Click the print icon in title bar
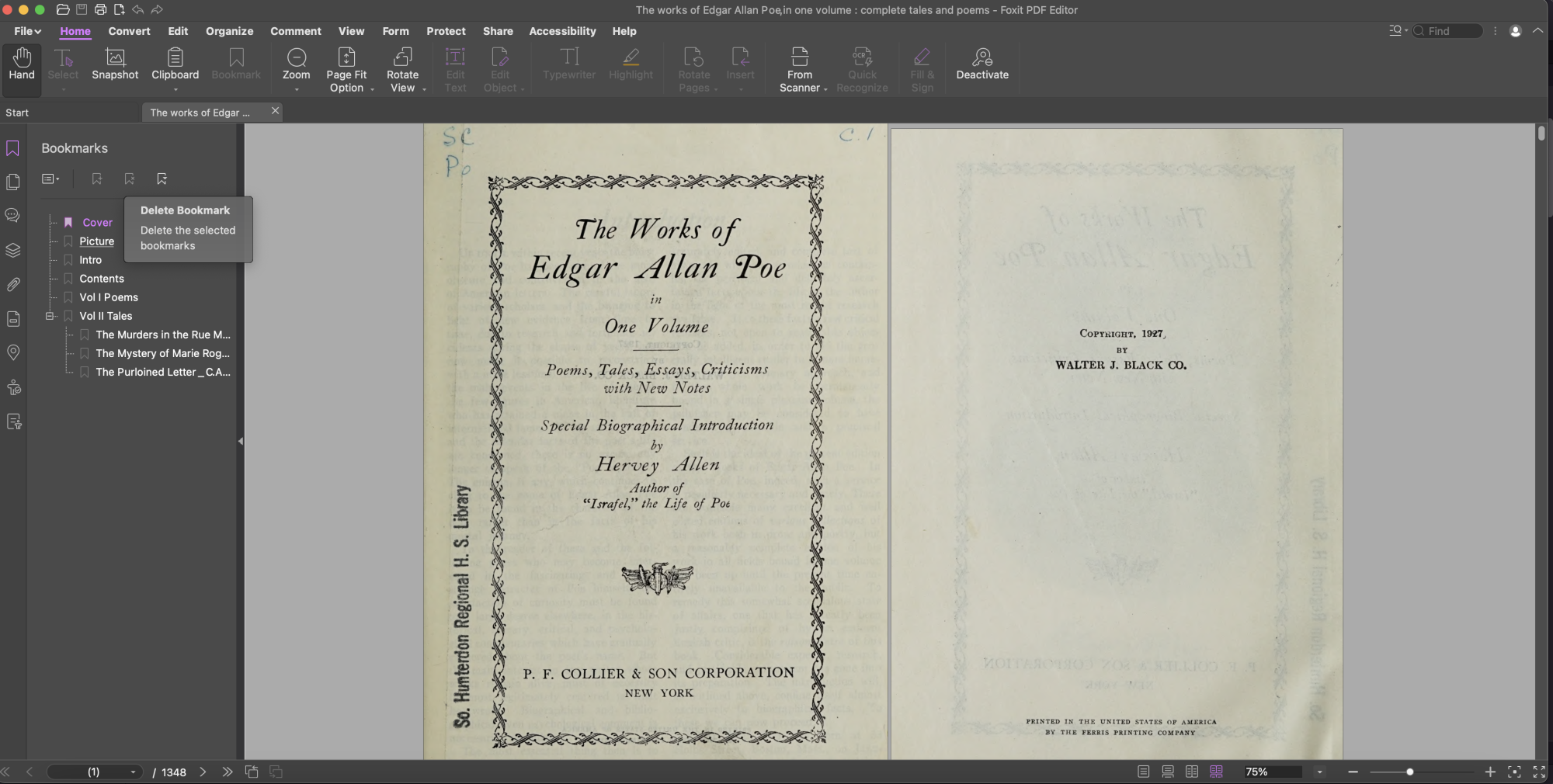The height and width of the screenshot is (784, 1553). pyautogui.click(x=100, y=10)
